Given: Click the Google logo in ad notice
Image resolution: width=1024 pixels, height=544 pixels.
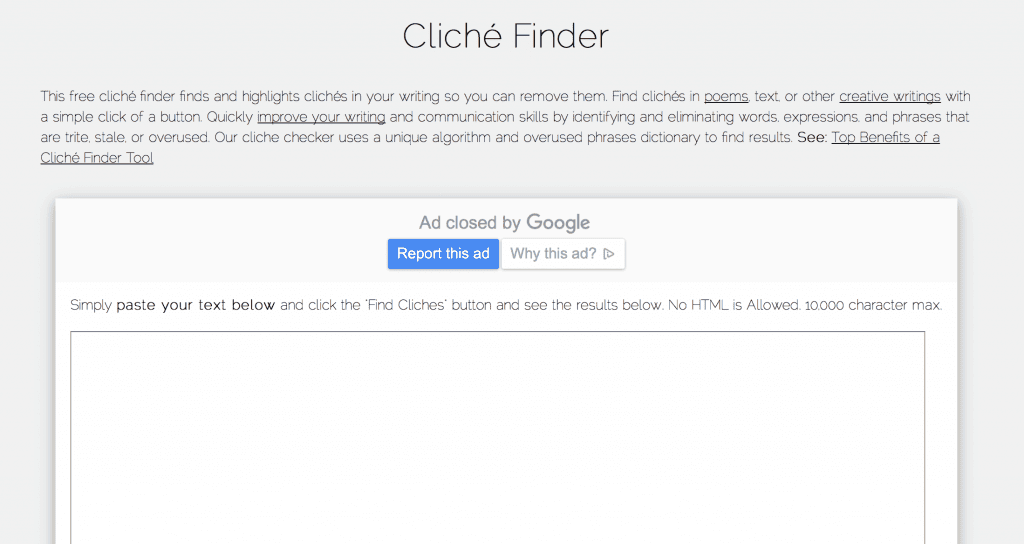Looking at the screenshot, I should click(558, 223).
